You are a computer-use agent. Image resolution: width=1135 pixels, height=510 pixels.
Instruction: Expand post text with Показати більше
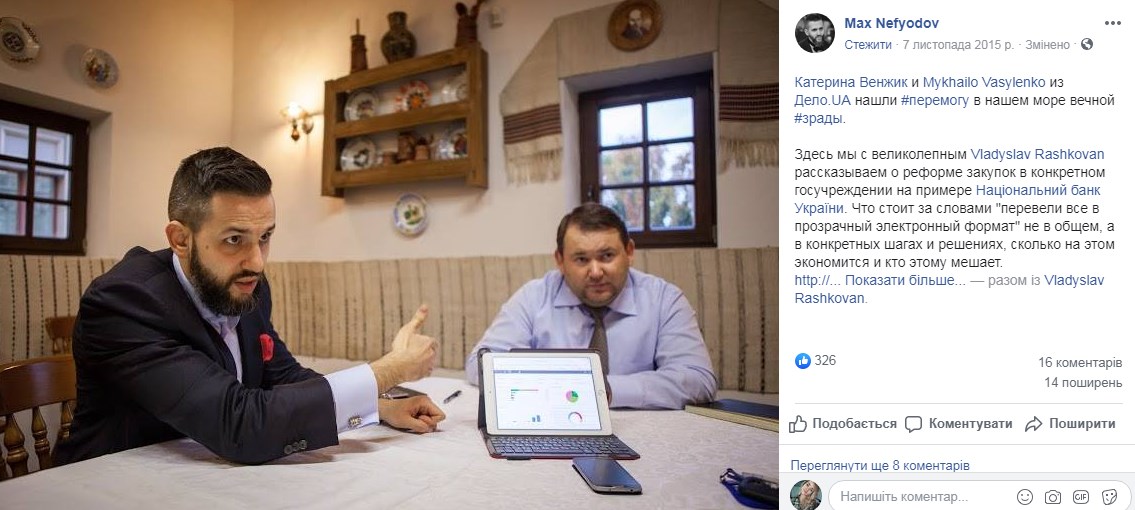click(x=905, y=281)
